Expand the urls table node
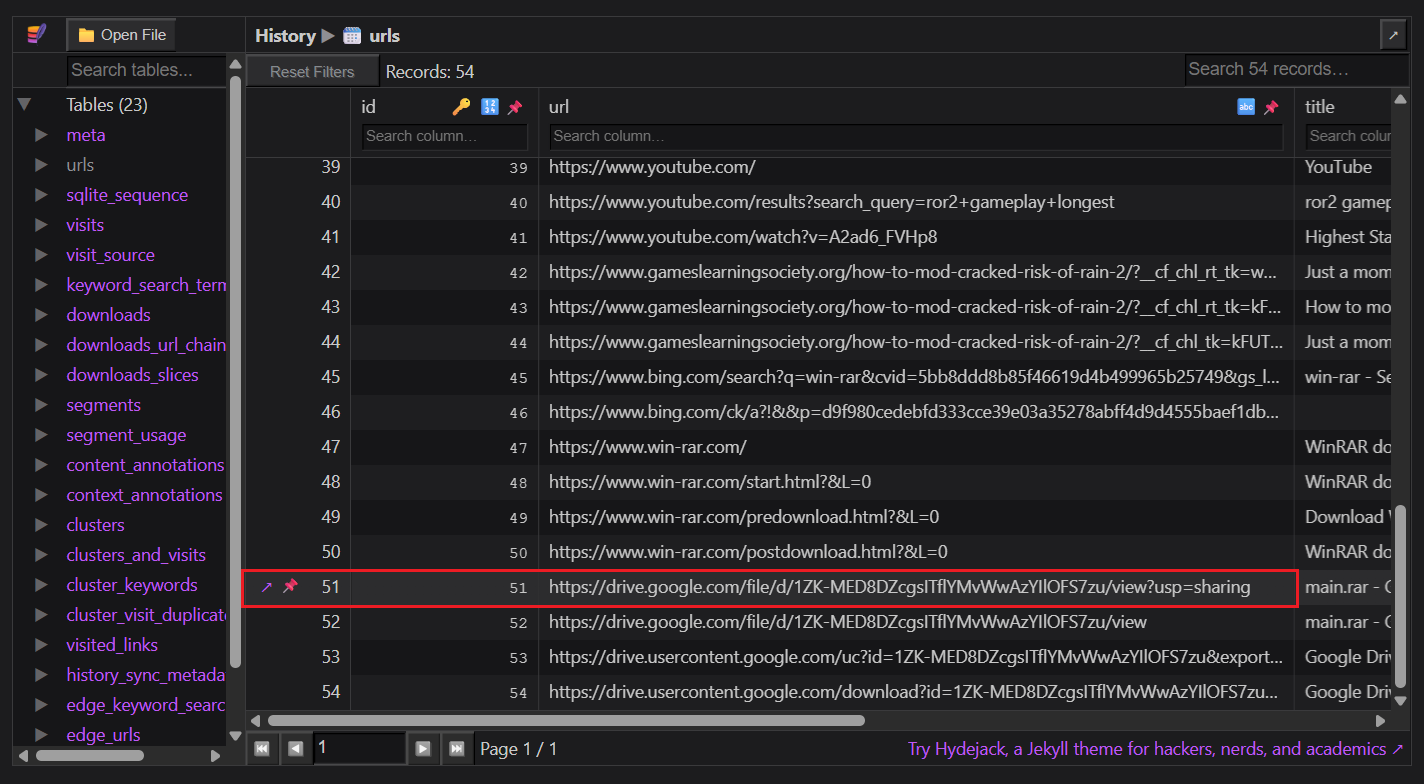The width and height of the screenshot is (1424, 784). (41, 165)
